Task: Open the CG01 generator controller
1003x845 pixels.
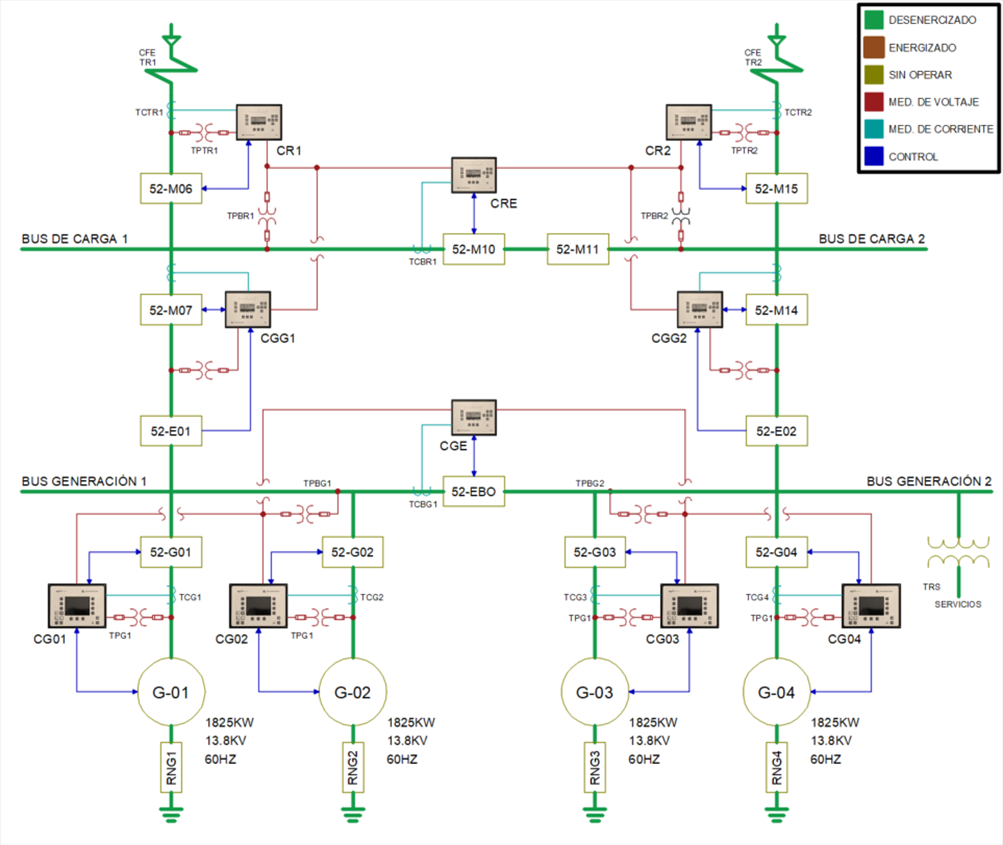Action: point(77,606)
